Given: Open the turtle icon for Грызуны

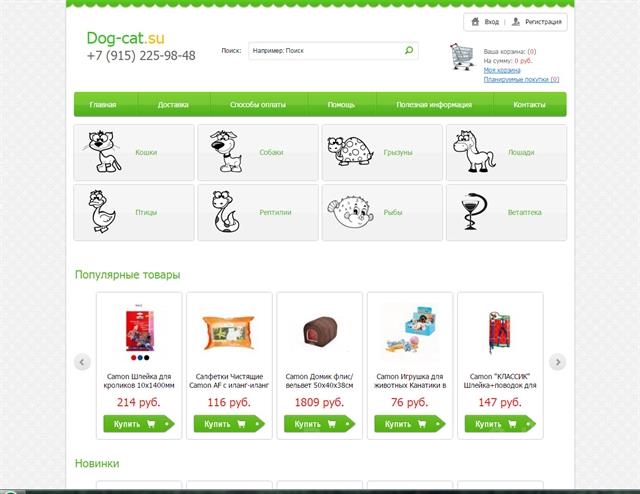Looking at the screenshot, I should (x=351, y=151).
